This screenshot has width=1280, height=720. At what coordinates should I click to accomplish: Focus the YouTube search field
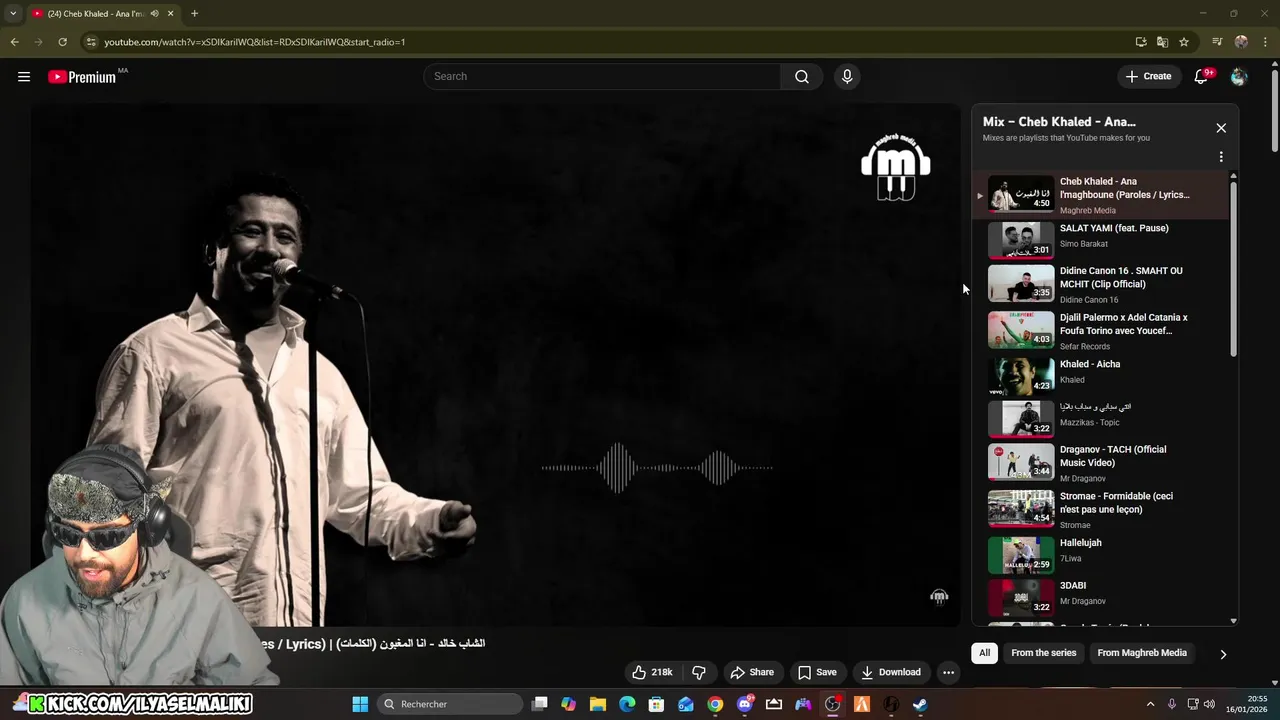(x=602, y=77)
